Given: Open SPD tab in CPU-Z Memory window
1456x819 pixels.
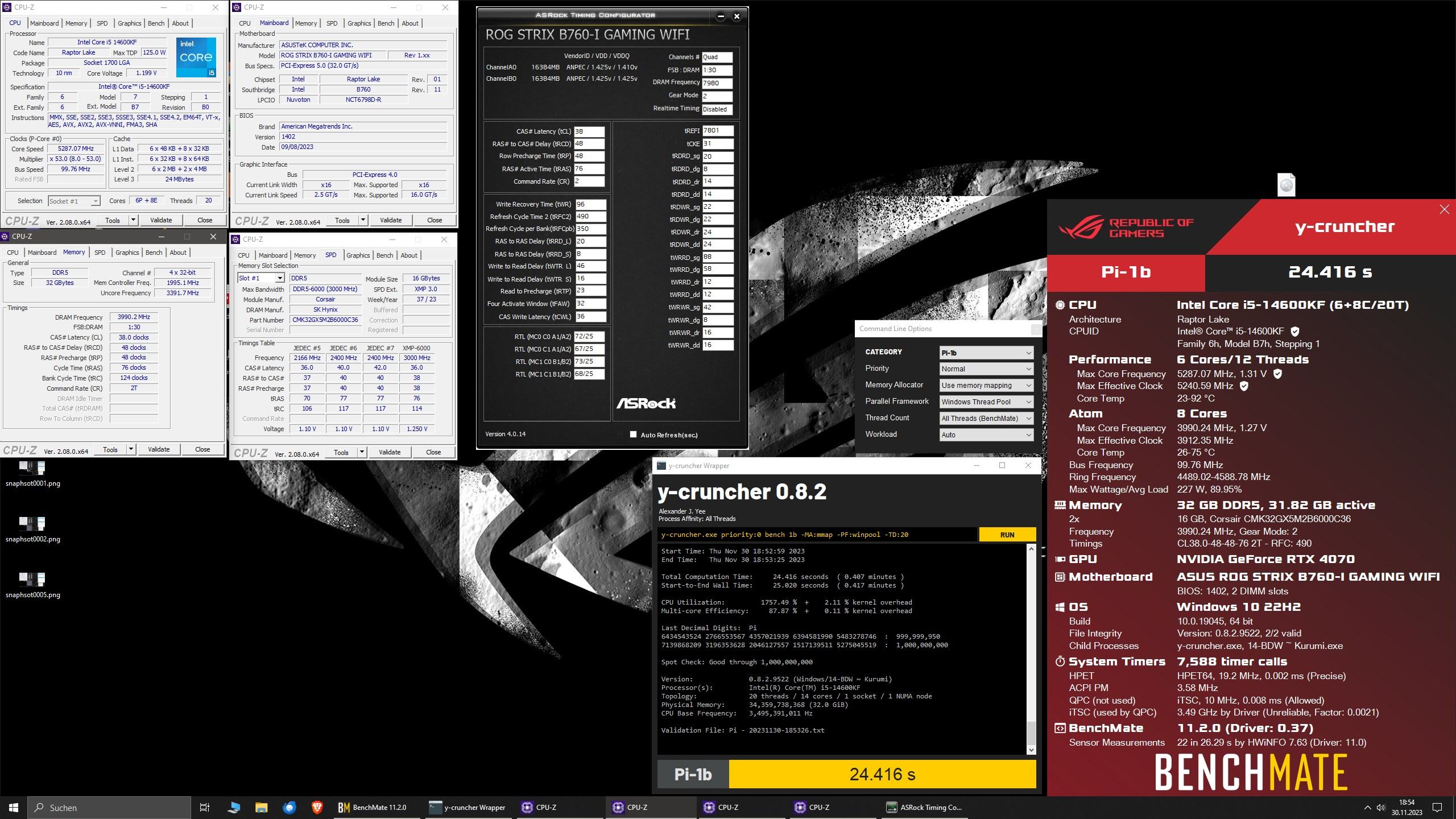Looking at the screenshot, I should [x=100, y=253].
